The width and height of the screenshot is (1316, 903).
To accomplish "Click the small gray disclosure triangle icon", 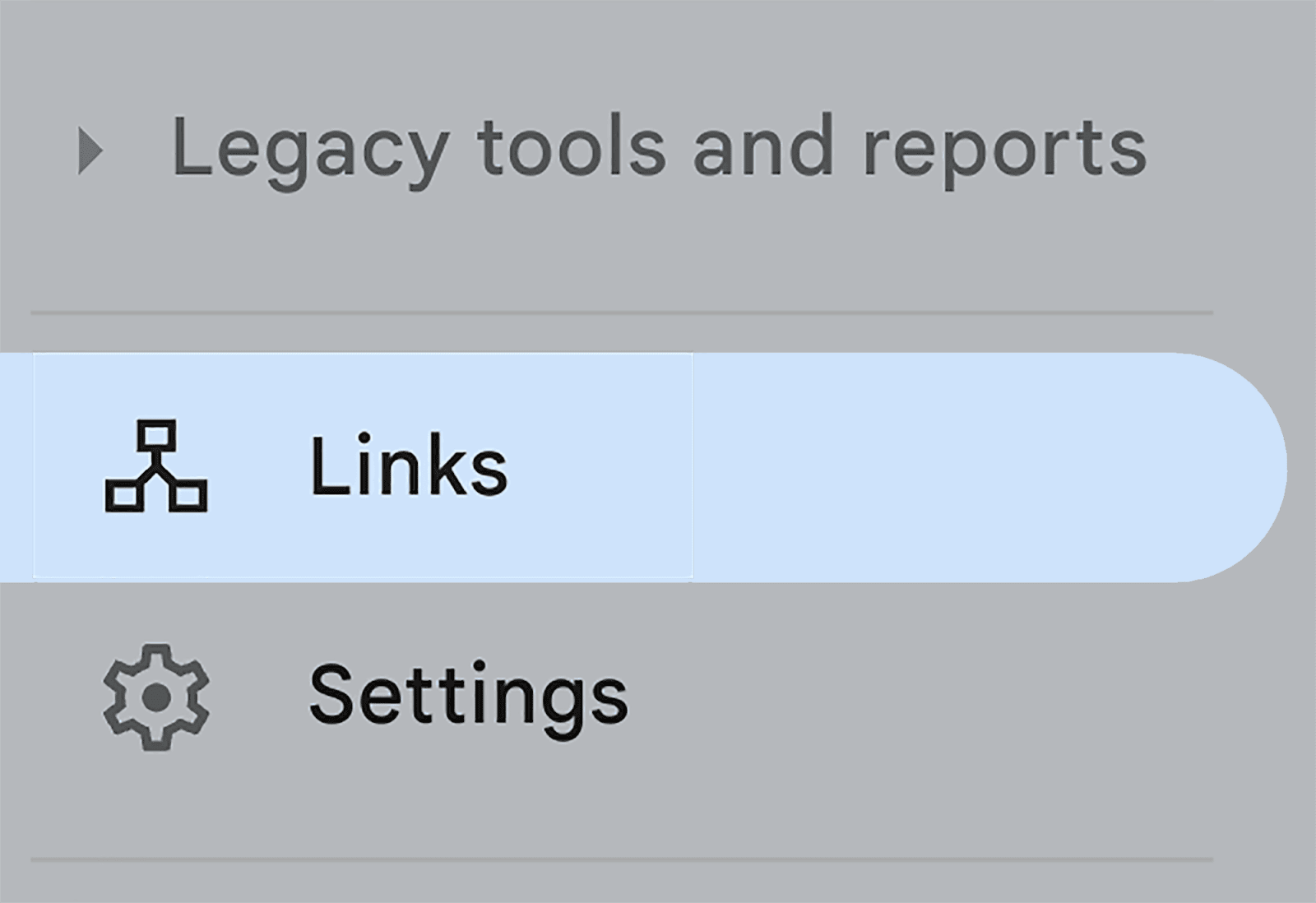I will pos(90,150).
